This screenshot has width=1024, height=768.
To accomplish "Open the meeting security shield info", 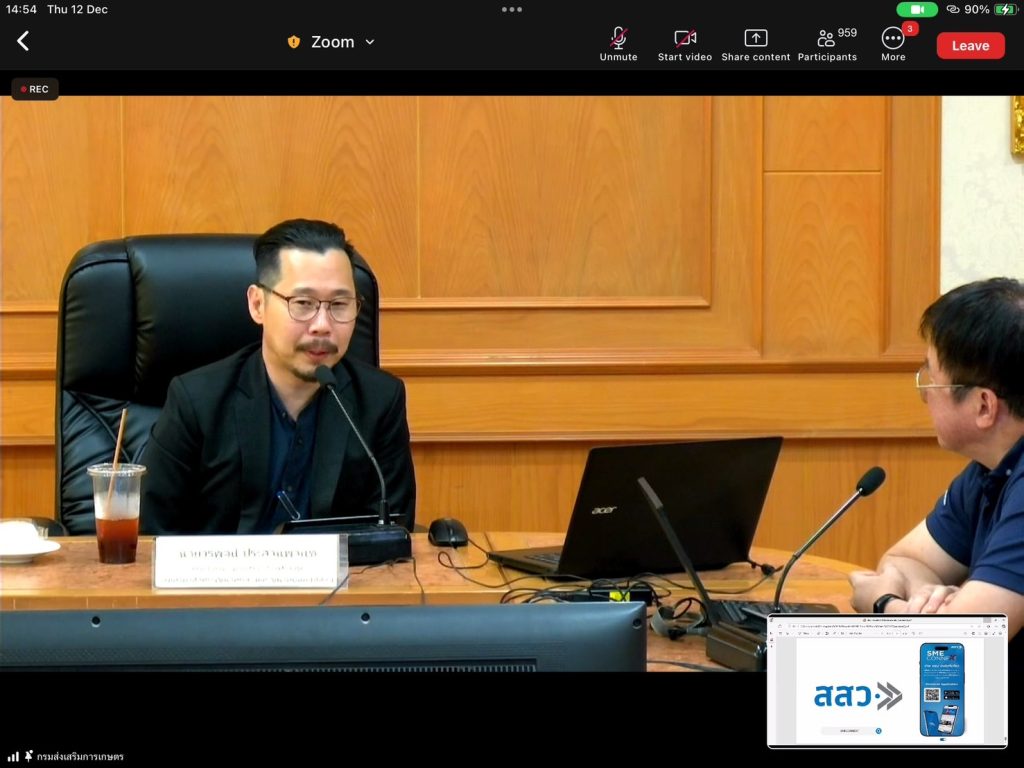I will click(293, 42).
